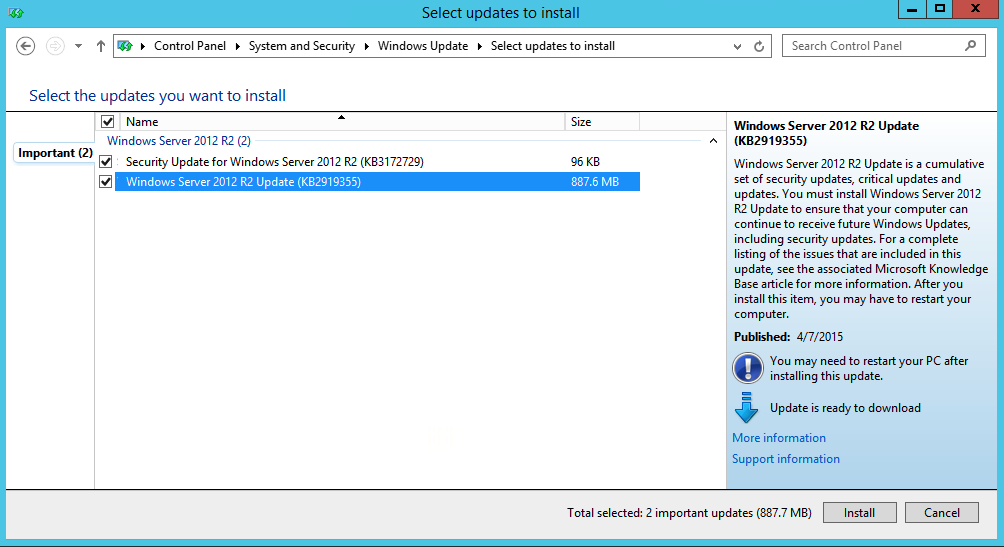1004x547 pixels.
Task: Sort updates by Name column
Action: pyautogui.click(x=341, y=122)
